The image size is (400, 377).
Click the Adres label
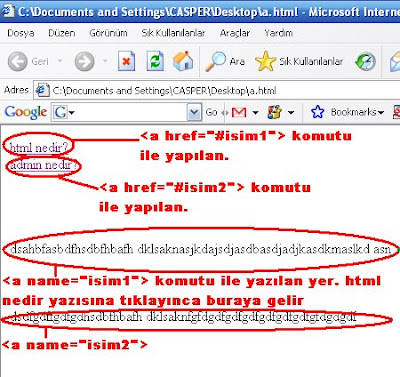16,90
